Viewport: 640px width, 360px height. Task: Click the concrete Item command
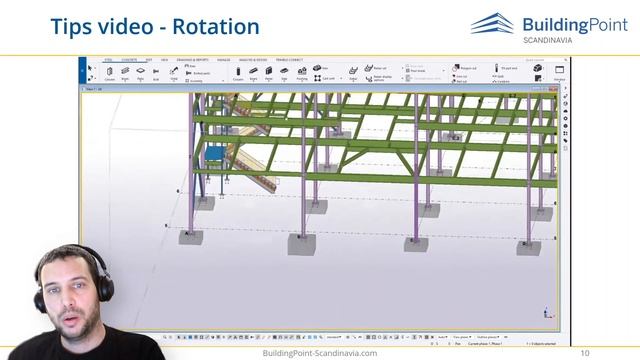pos(320,68)
